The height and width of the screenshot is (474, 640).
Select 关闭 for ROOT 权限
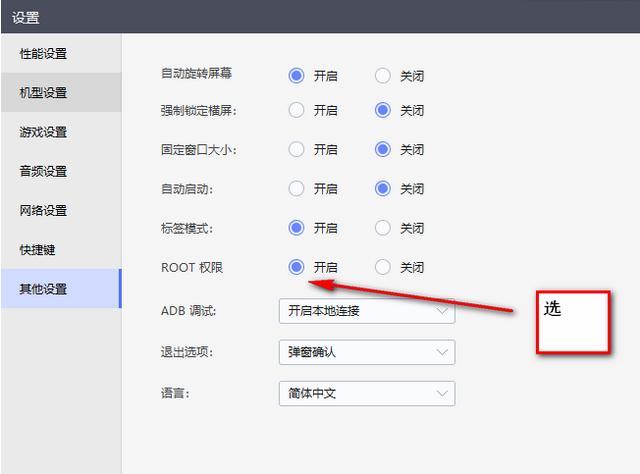click(x=383, y=267)
